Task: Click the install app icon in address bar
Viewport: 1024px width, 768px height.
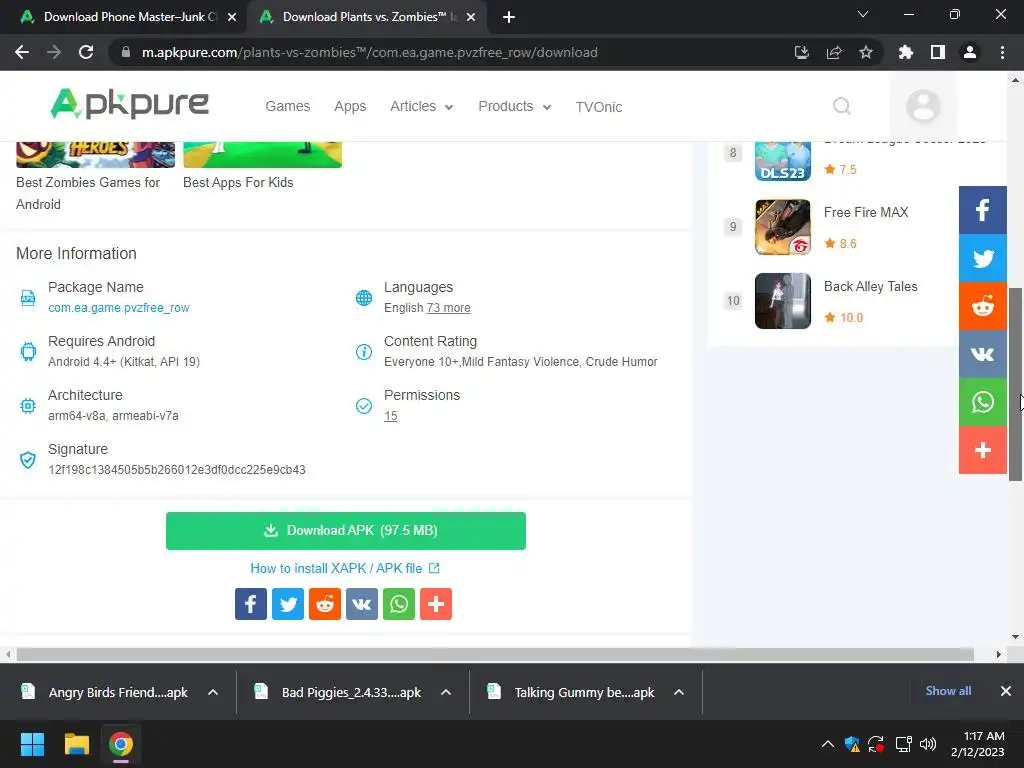Action: click(x=801, y=52)
